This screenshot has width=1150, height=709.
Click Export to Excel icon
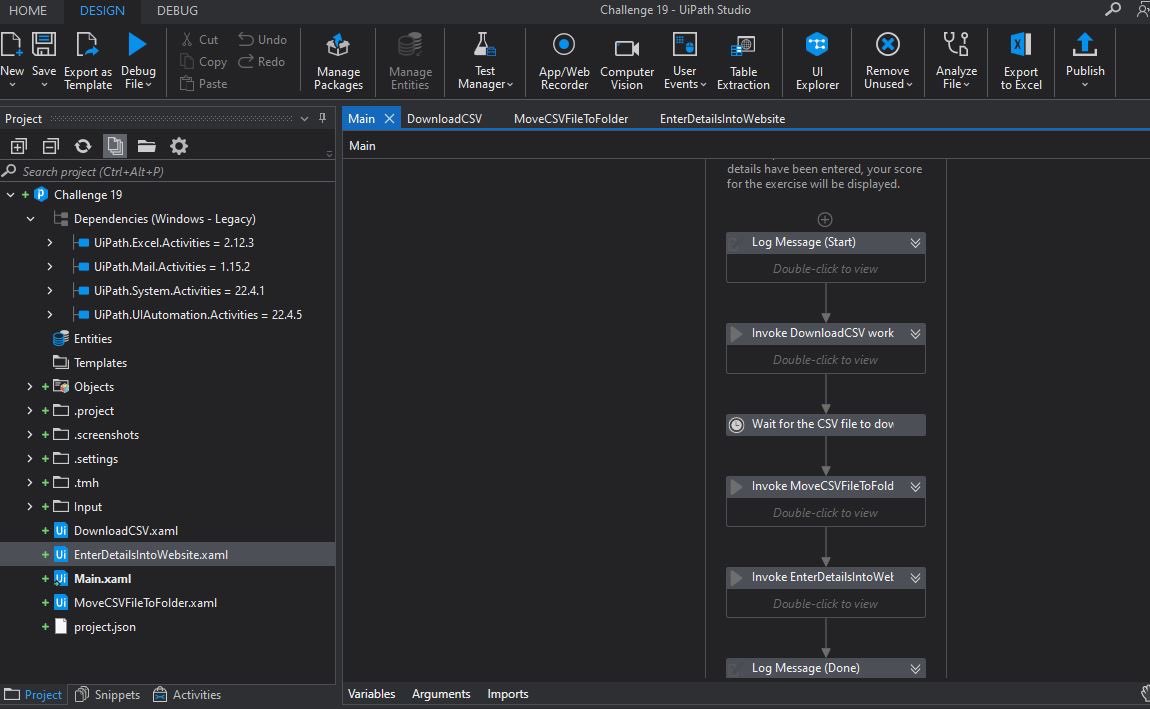pos(1021,62)
